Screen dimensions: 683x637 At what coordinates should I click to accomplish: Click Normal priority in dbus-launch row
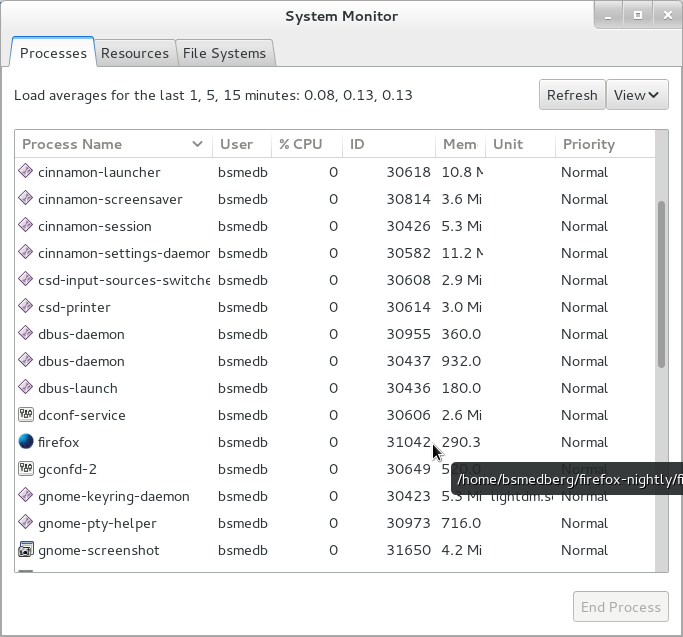[584, 388]
